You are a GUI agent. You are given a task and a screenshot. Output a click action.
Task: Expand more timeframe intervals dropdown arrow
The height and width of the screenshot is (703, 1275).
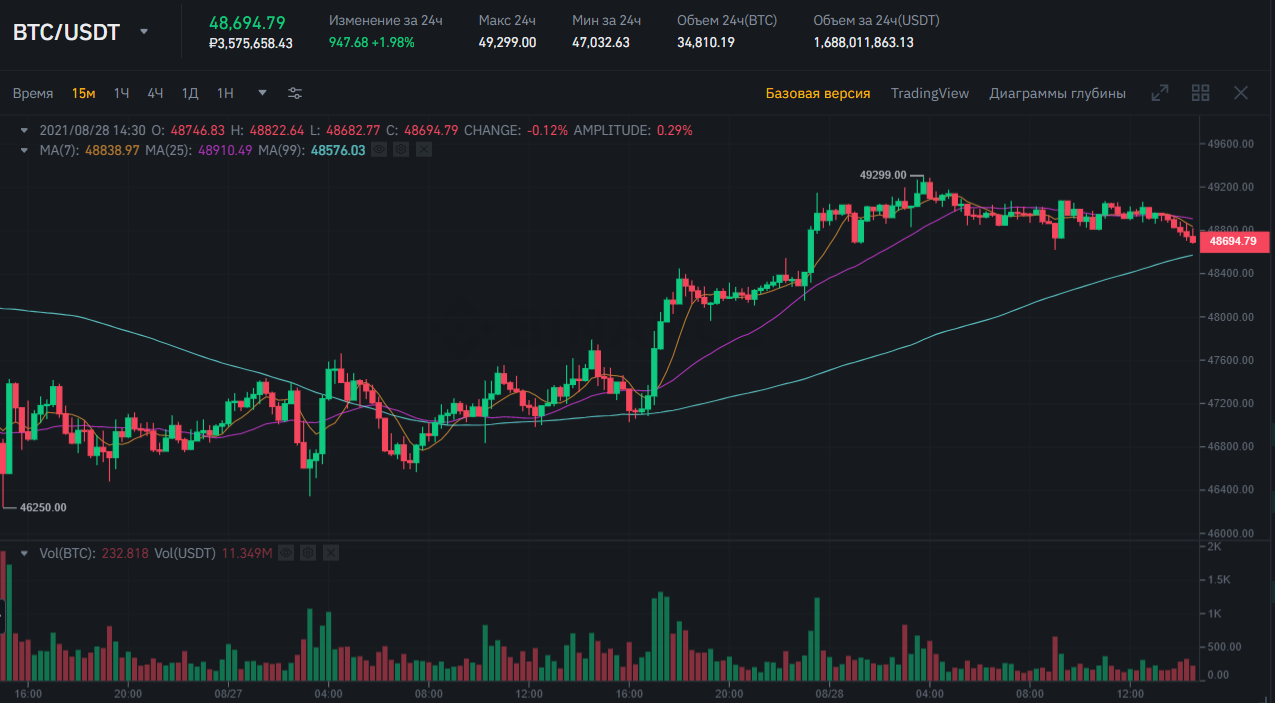pos(262,93)
